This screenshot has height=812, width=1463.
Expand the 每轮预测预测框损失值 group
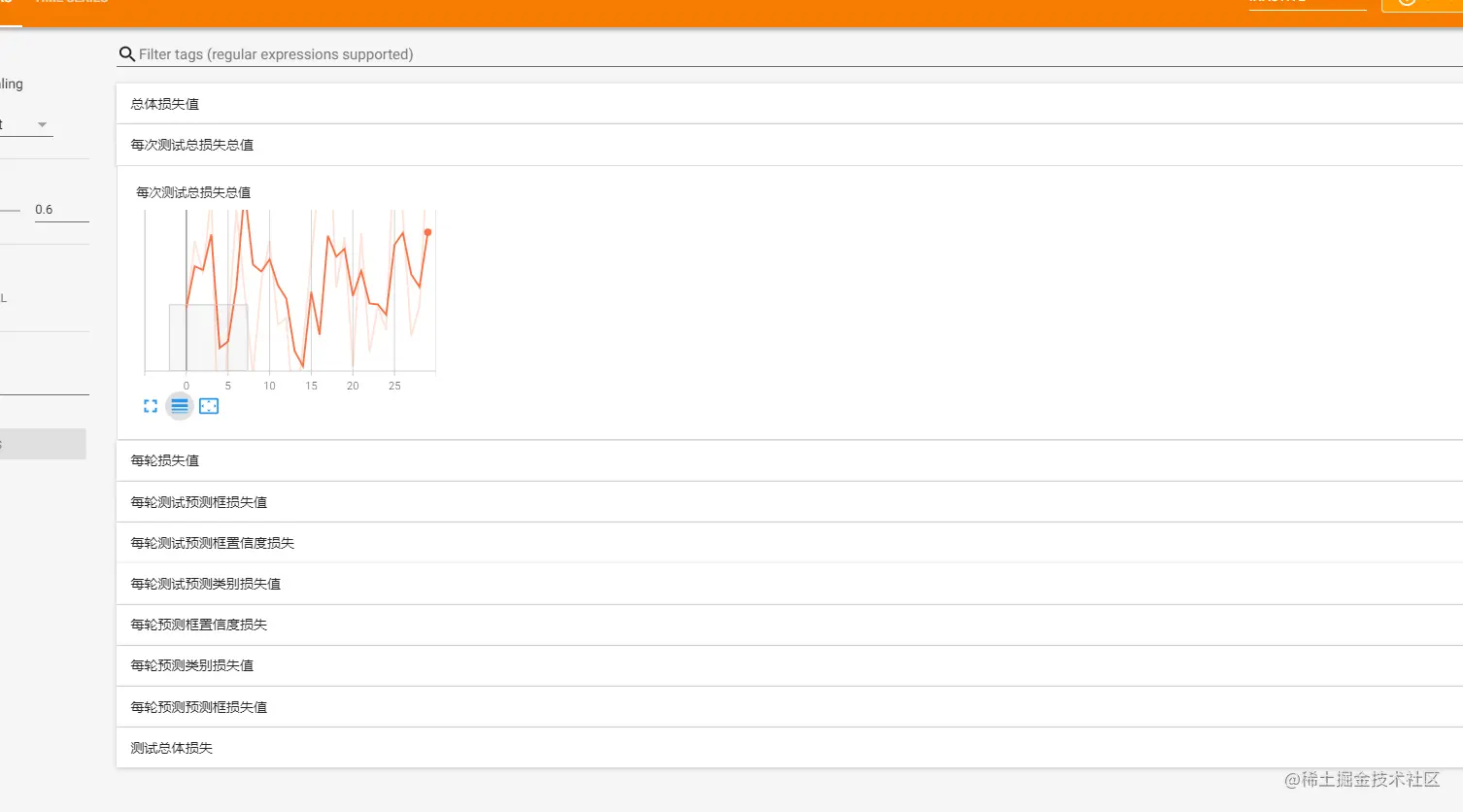(790, 707)
